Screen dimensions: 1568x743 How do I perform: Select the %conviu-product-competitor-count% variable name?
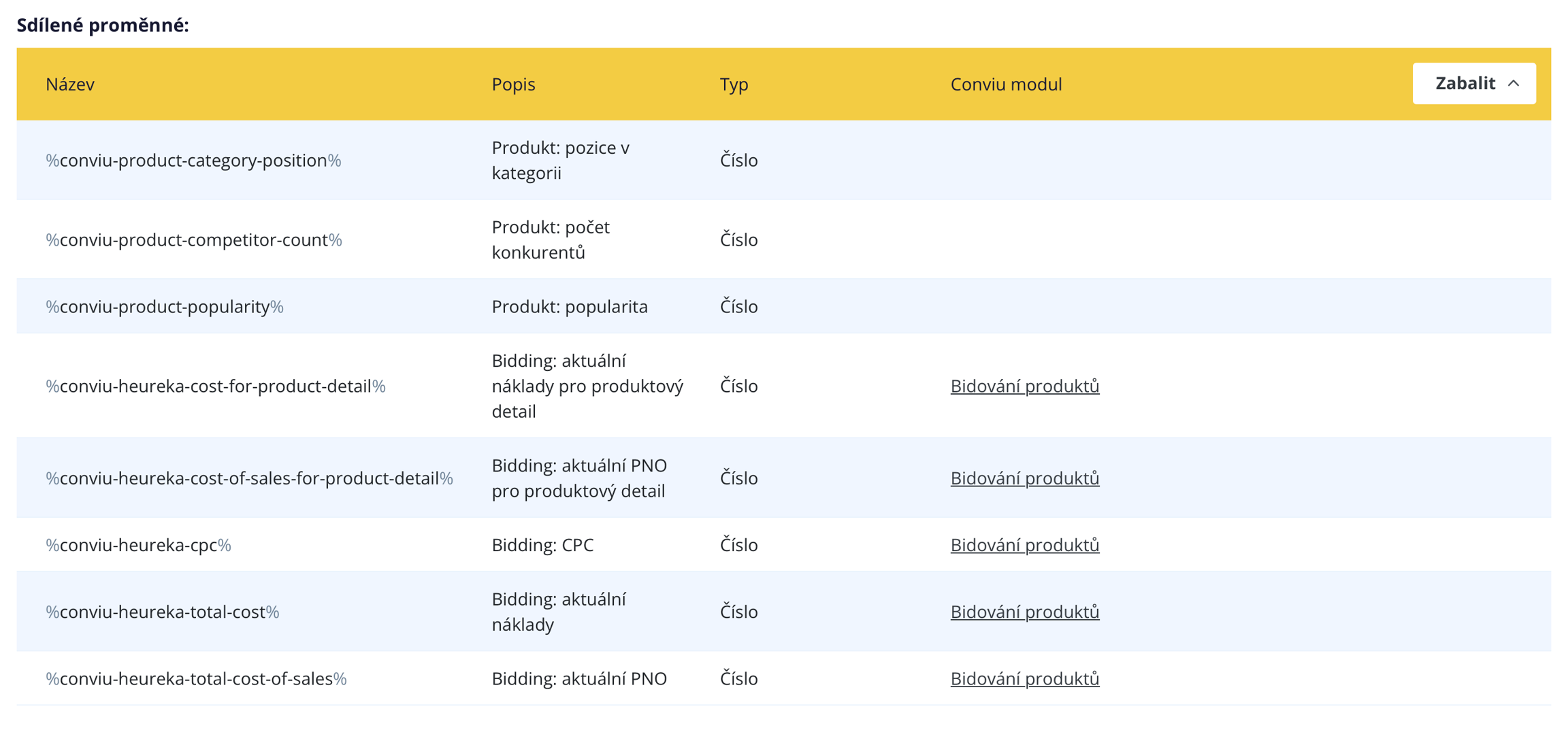click(193, 240)
